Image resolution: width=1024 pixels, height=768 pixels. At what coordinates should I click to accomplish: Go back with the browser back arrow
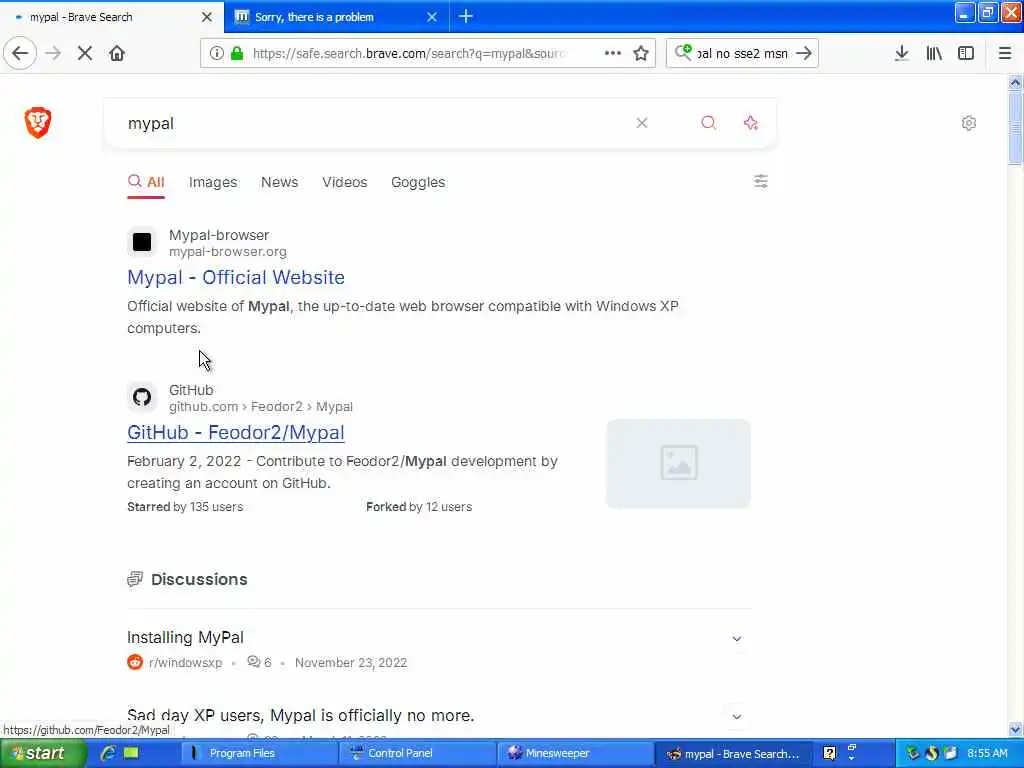[x=20, y=53]
